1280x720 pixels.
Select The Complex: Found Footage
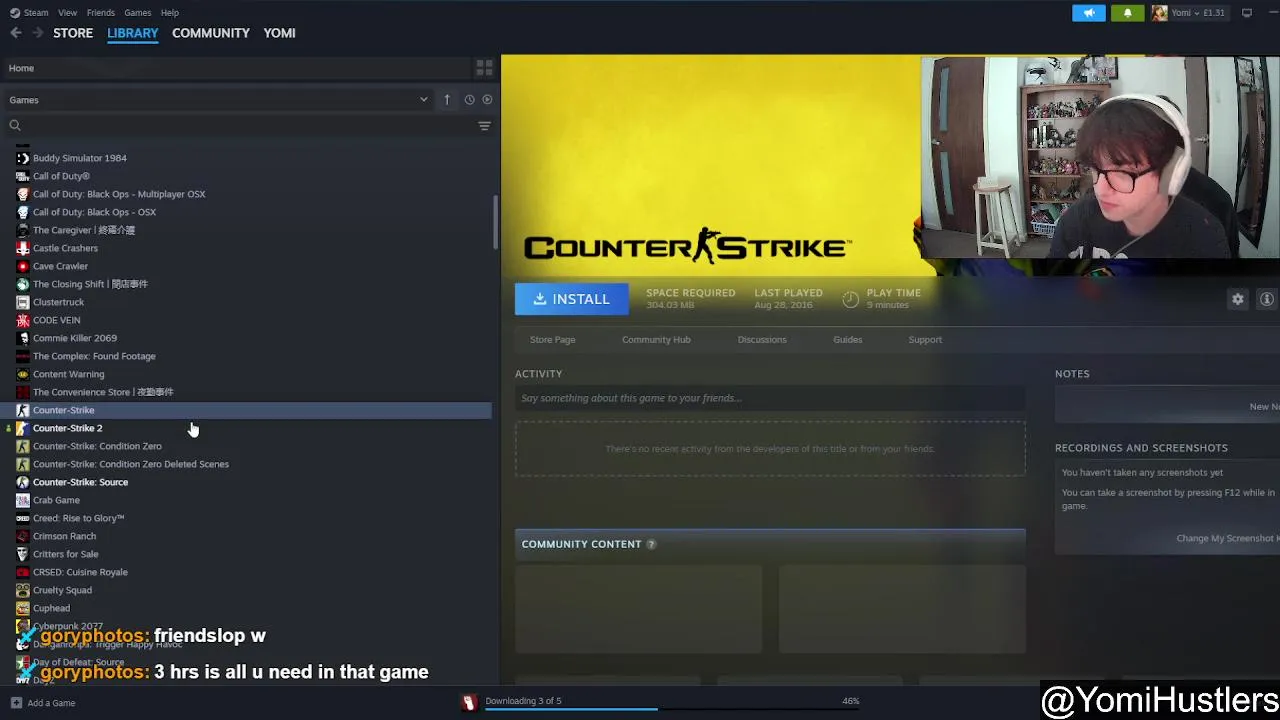pyautogui.click(x=94, y=356)
